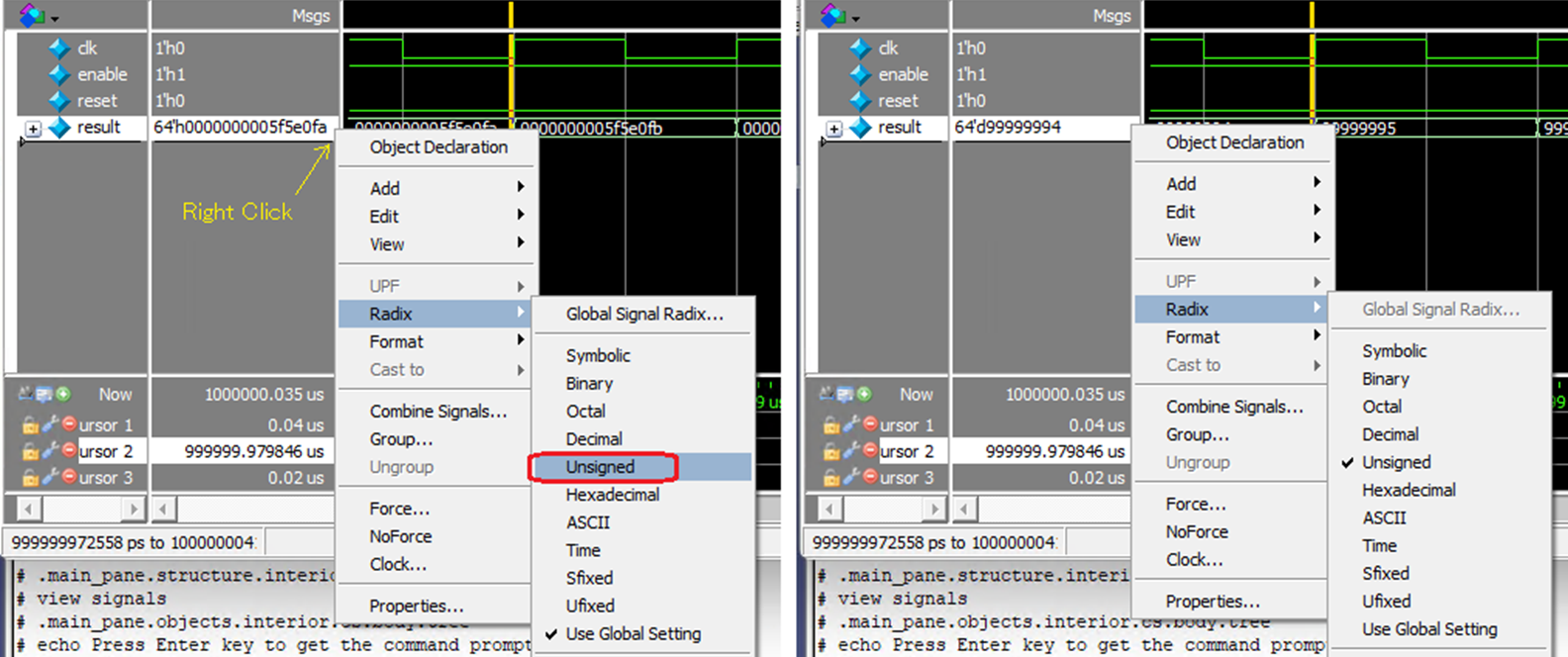Screen dimensions: 1568x657
Task: Toggle the lock for Cursor 2 in right window
Action: [x=831, y=451]
